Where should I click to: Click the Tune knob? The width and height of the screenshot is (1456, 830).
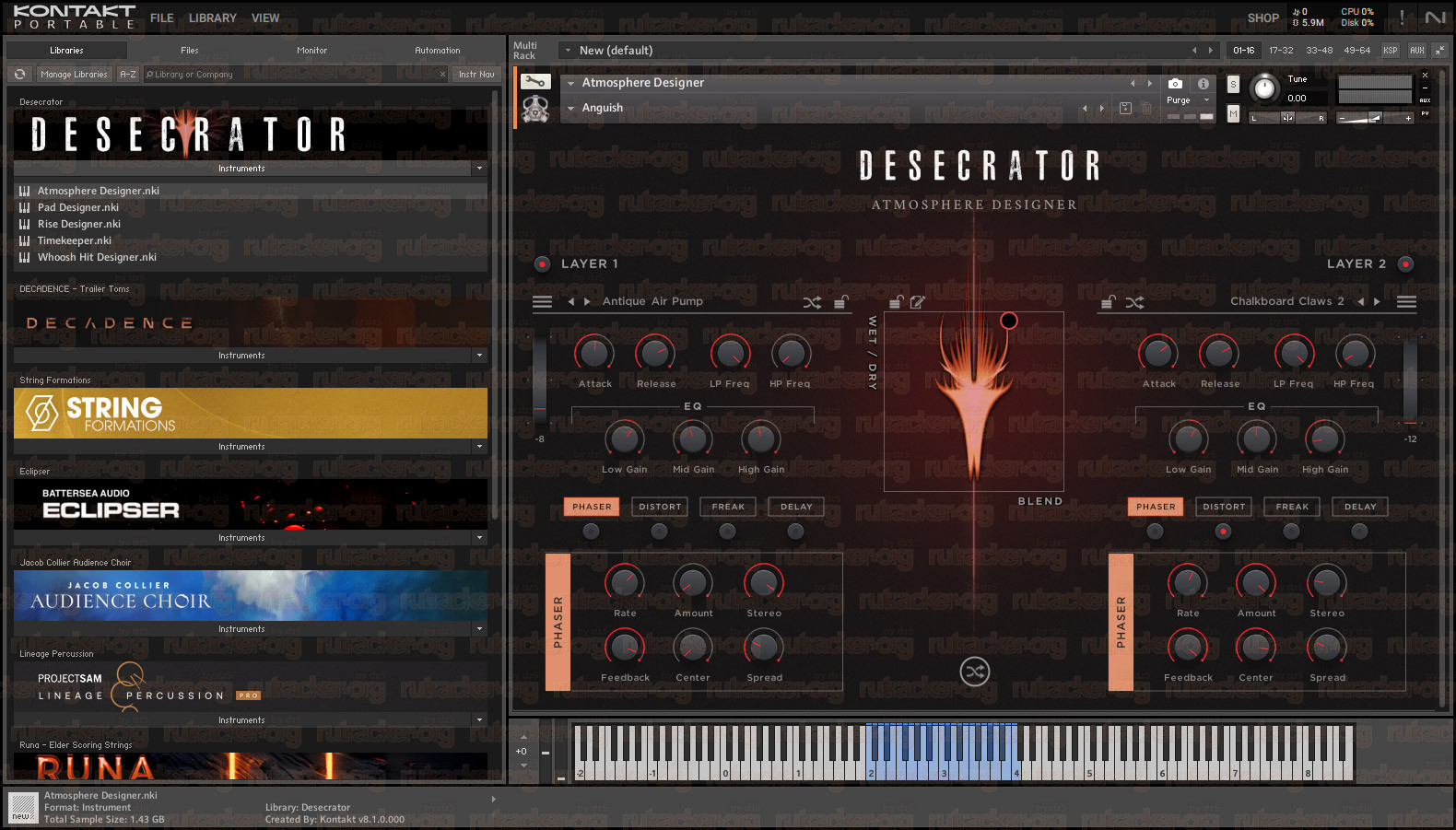pos(1265,88)
